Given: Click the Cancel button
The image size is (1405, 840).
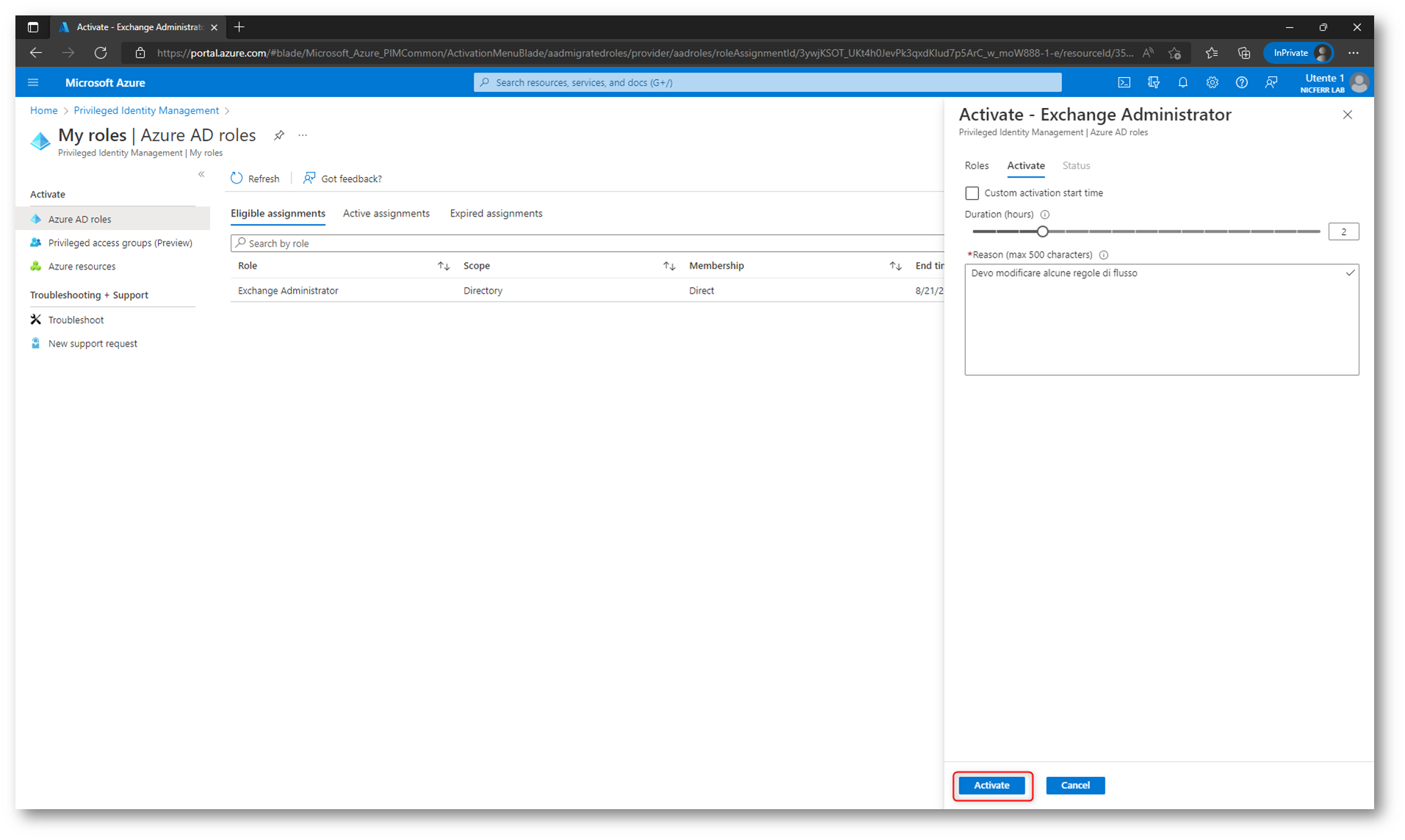Looking at the screenshot, I should (x=1075, y=785).
